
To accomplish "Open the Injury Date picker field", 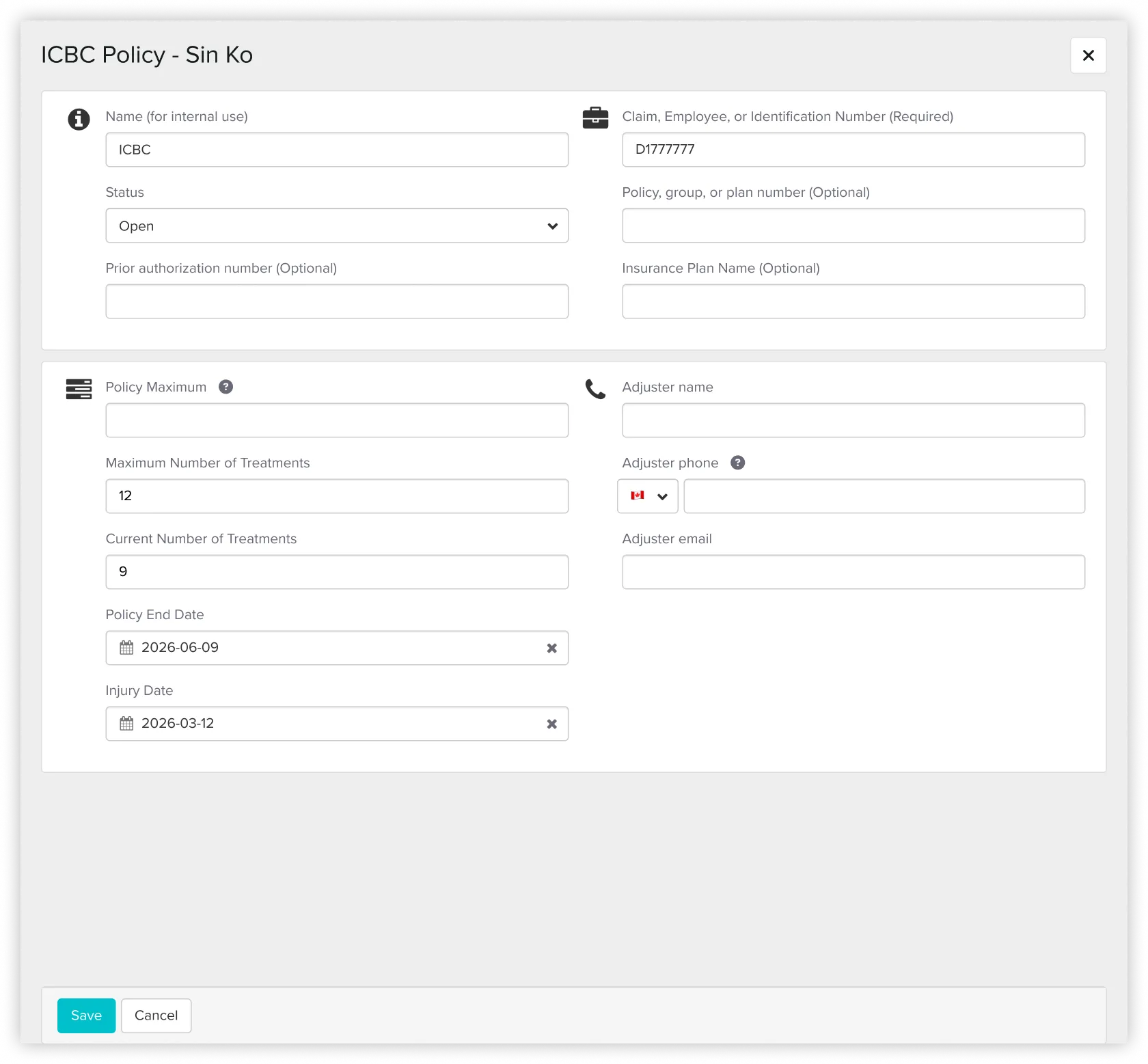I will click(337, 724).
